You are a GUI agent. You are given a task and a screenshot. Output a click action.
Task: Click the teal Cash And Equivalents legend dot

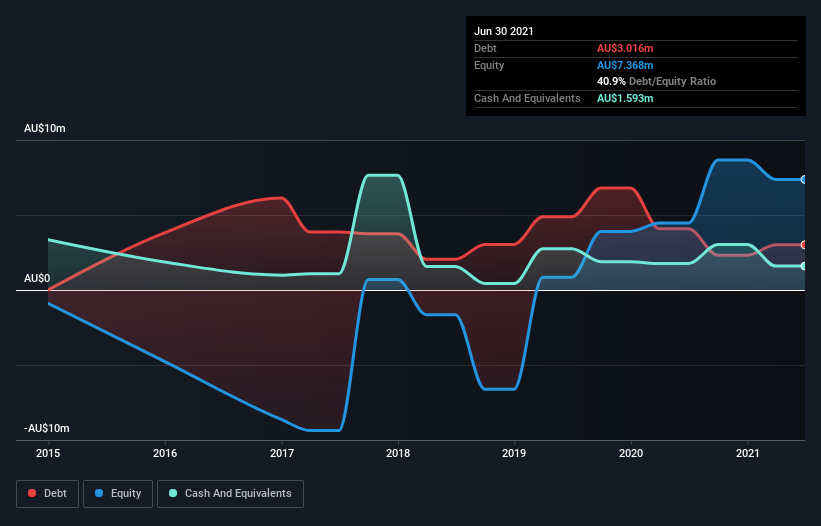(x=173, y=493)
